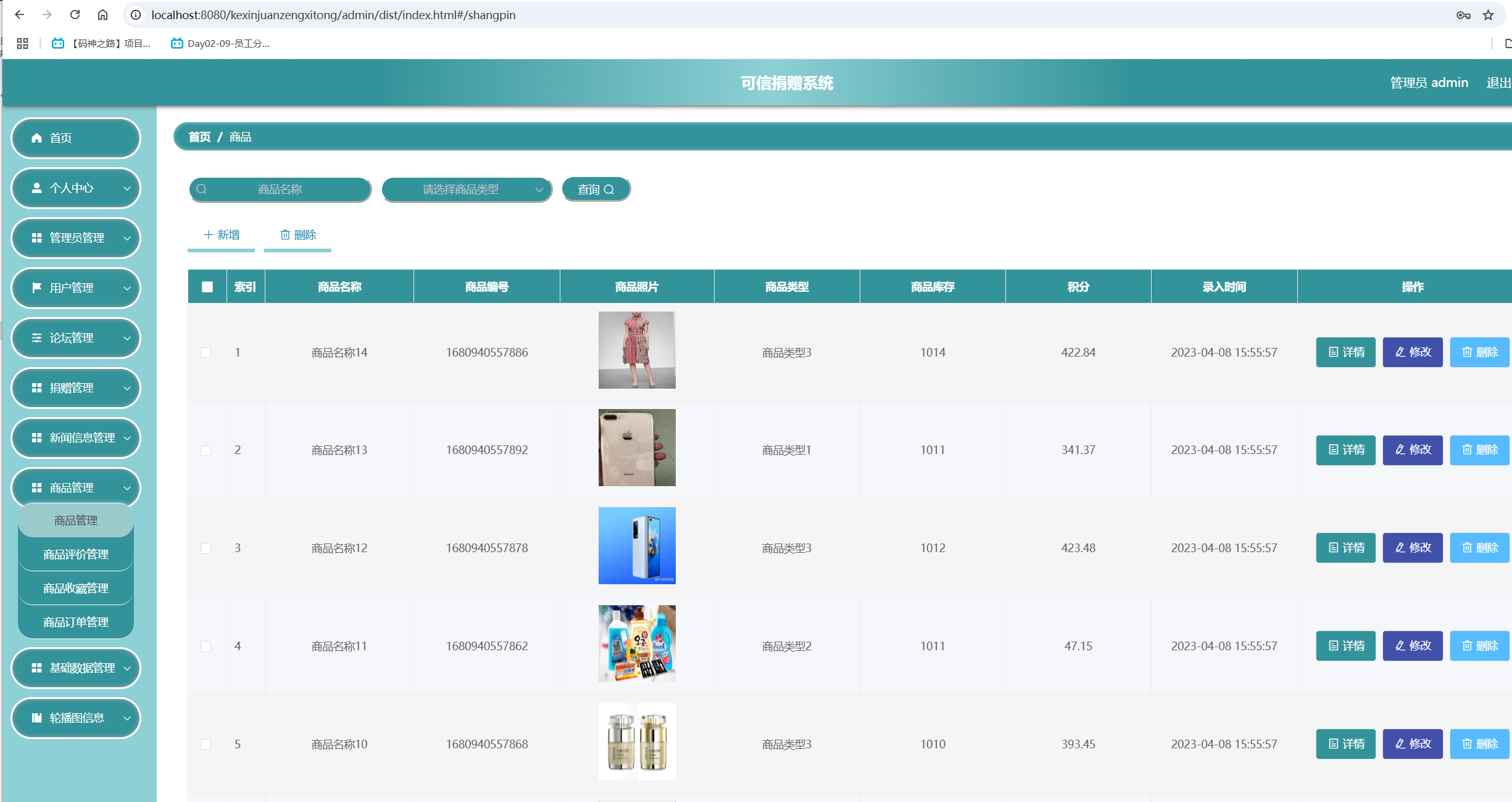Open 商品订单管理 submenu item

click(76, 622)
